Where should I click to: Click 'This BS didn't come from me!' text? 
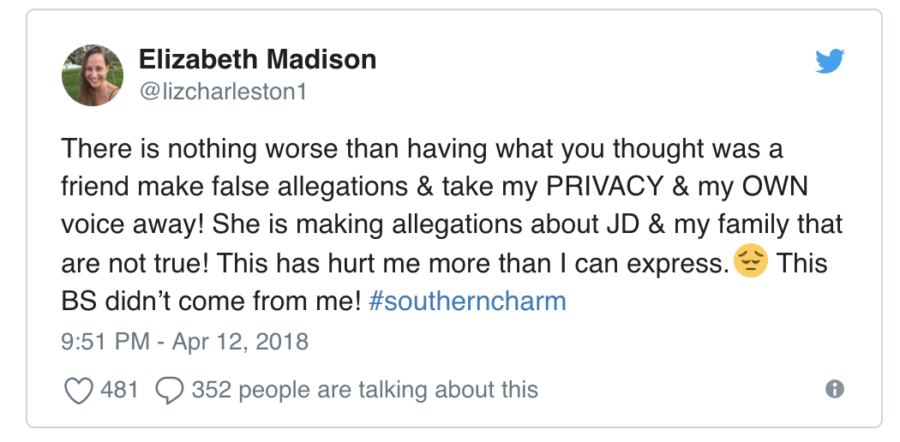click(444, 282)
